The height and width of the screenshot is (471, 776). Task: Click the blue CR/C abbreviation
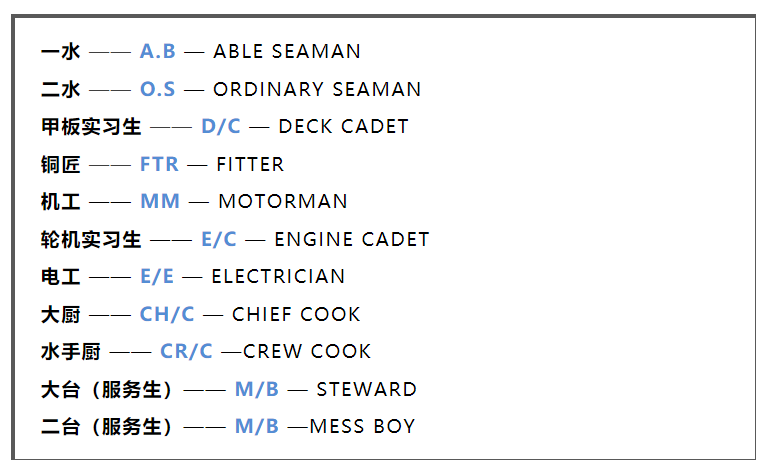[186, 351]
